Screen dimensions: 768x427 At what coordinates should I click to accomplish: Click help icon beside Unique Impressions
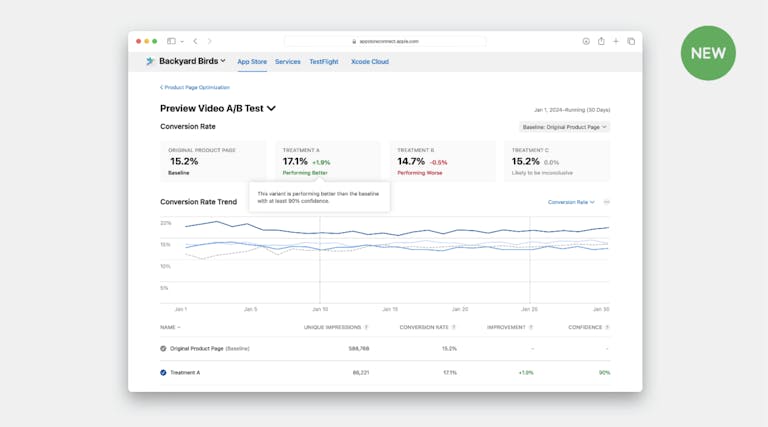coord(366,327)
